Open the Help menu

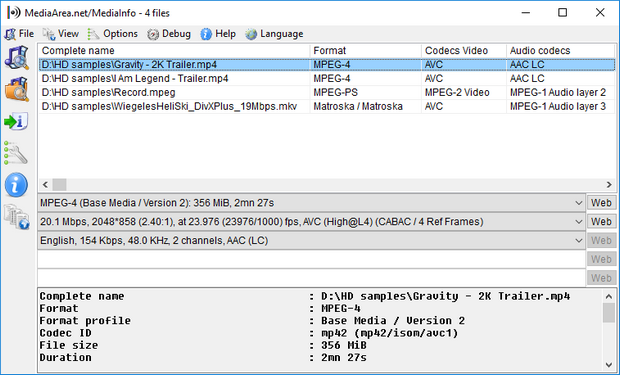[x=218, y=34]
